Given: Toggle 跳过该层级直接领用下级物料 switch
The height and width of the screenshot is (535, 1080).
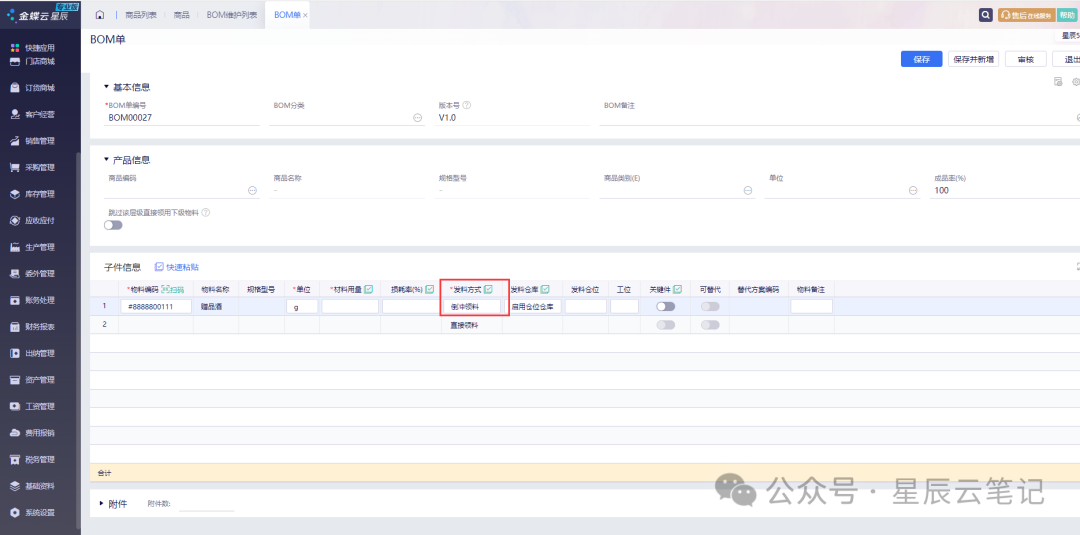Looking at the screenshot, I should (114, 225).
